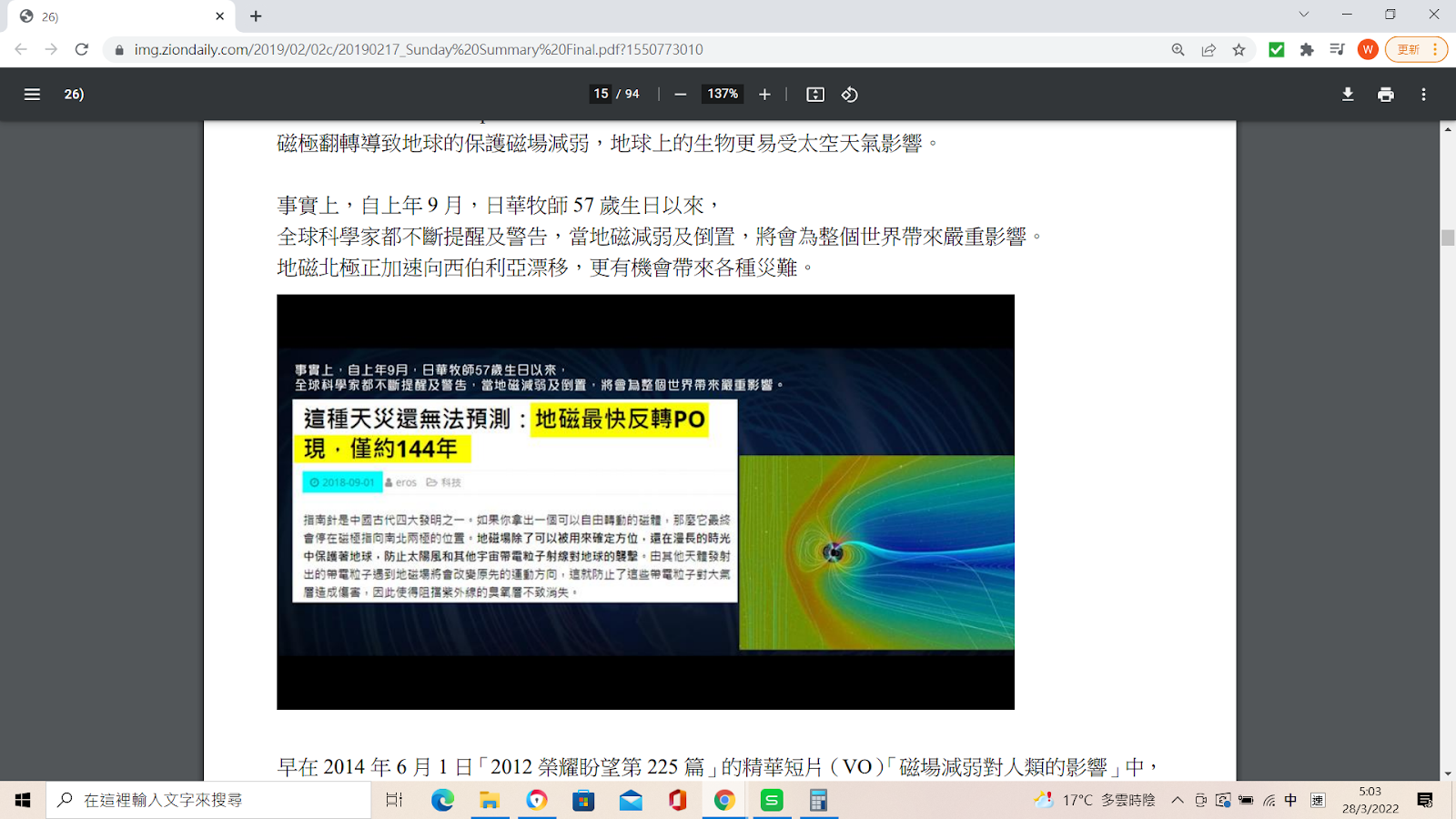Click the Windows taskbar search box
This screenshot has width=1456, height=819.
coord(208,800)
